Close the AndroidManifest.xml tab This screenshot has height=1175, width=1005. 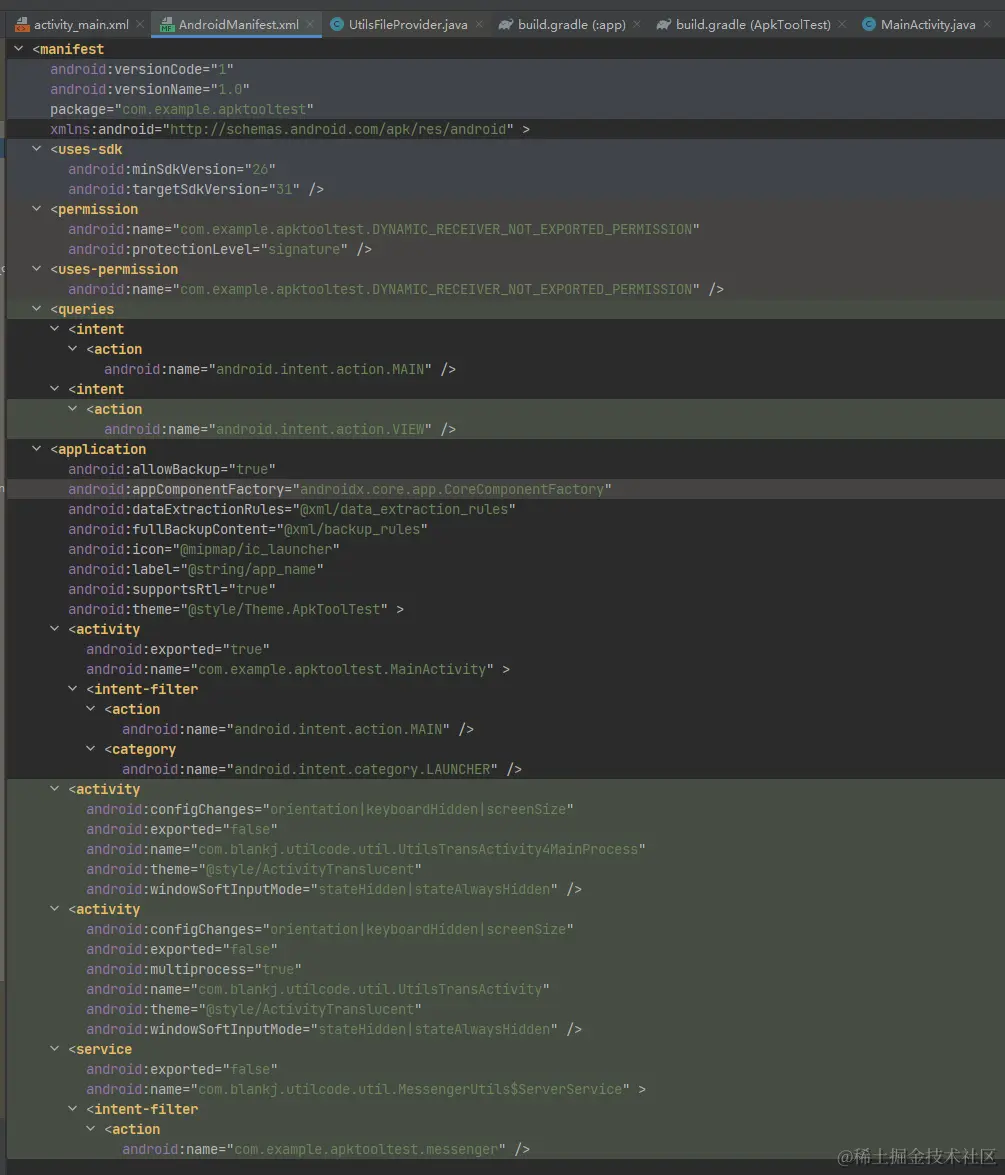click(x=310, y=25)
